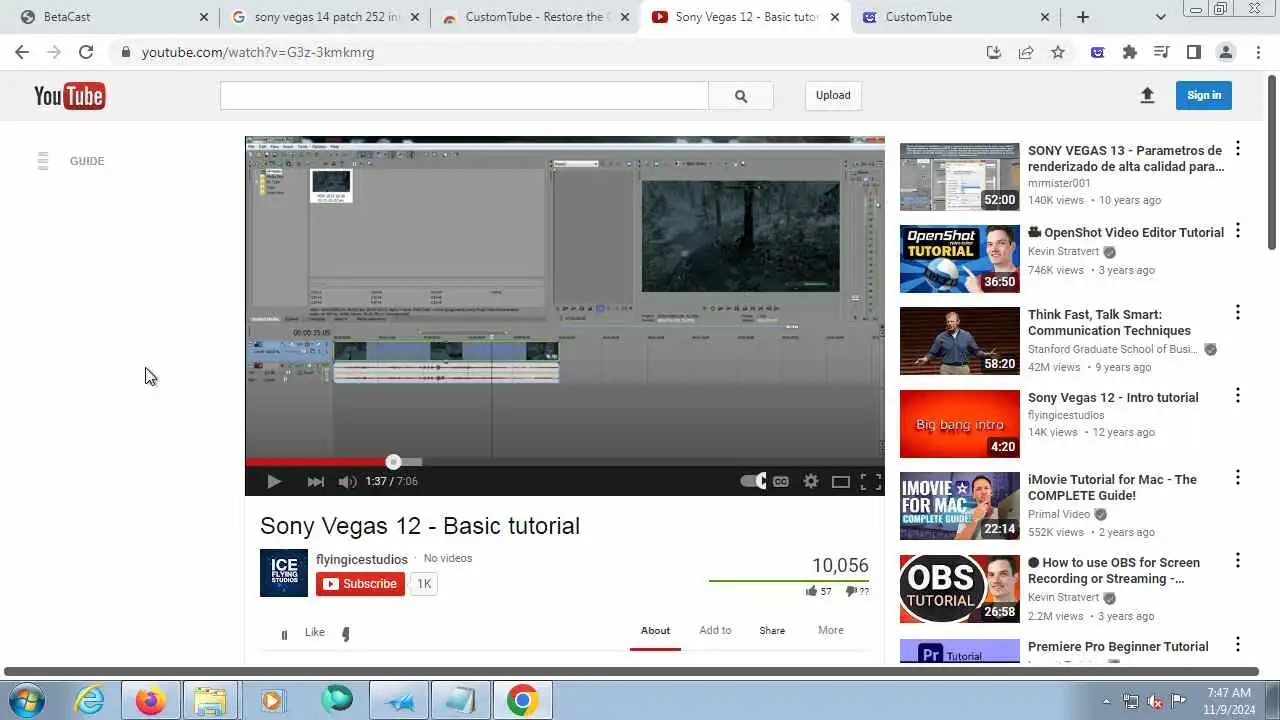Open the Windows Start menu
The height and width of the screenshot is (720, 1280).
tap(25, 700)
